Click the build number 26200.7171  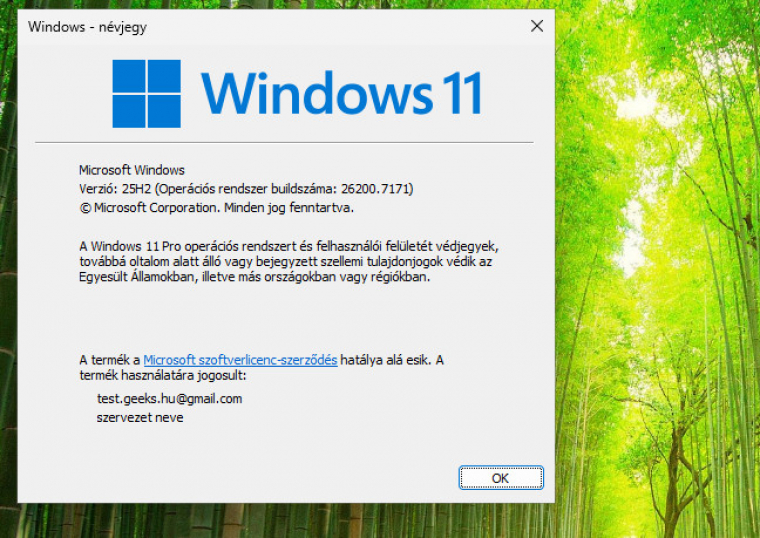pyautogui.click(x=374, y=189)
